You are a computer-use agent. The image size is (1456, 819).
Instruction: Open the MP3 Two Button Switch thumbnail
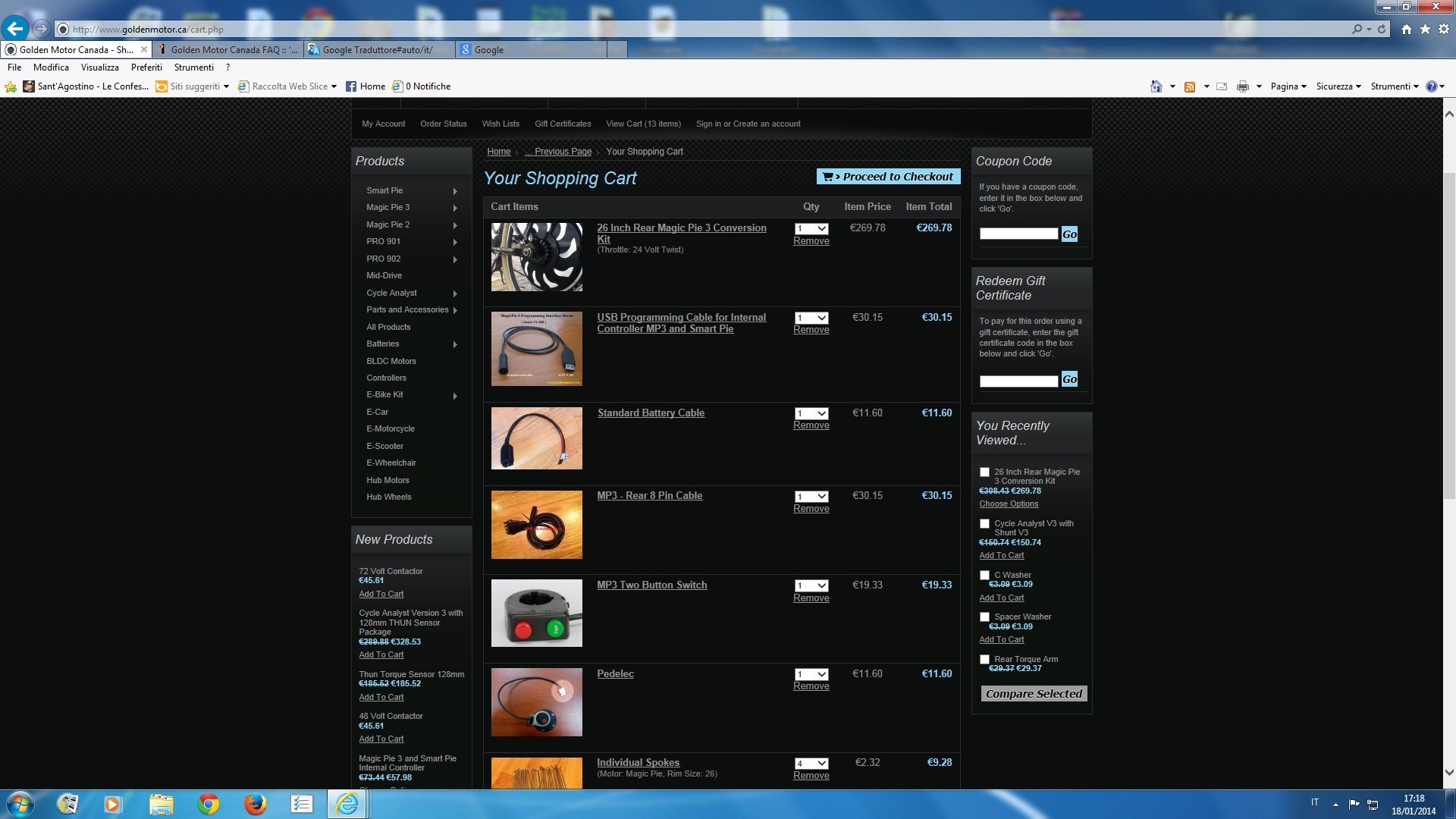click(x=537, y=613)
